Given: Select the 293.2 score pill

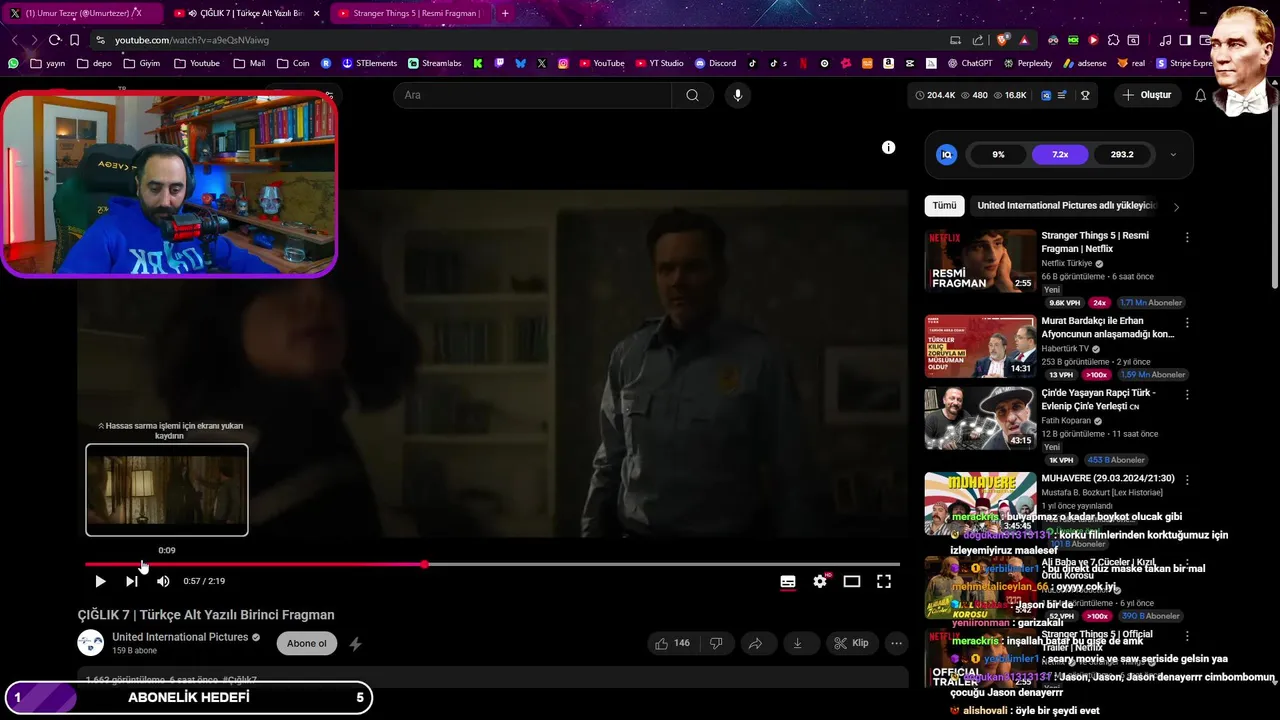Looking at the screenshot, I should point(1122,155).
